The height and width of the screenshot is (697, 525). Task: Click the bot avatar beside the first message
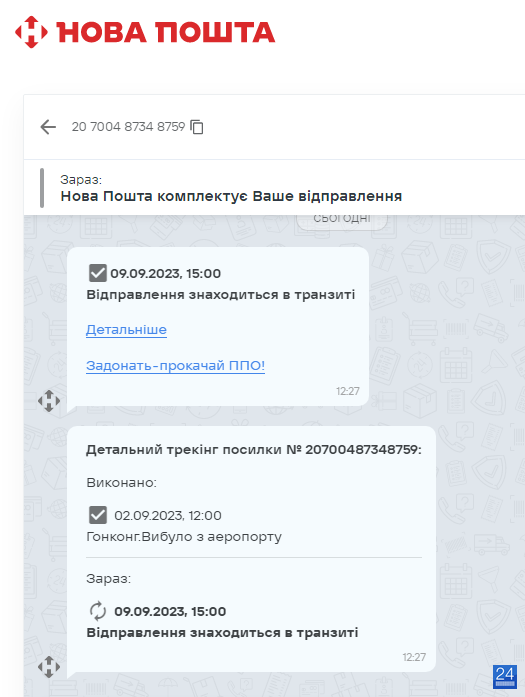pyautogui.click(x=49, y=401)
